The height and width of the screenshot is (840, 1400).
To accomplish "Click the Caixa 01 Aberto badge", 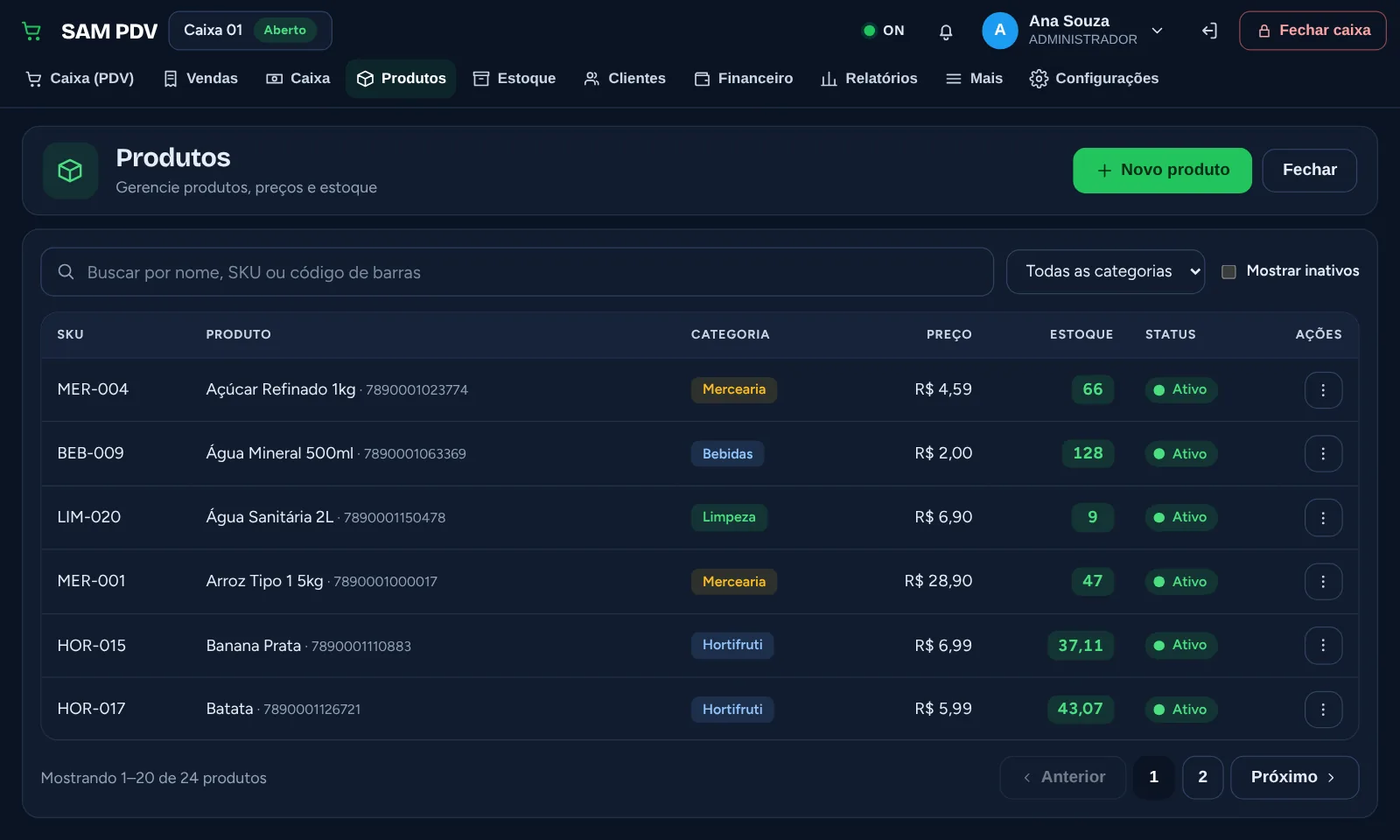I will tap(250, 31).
